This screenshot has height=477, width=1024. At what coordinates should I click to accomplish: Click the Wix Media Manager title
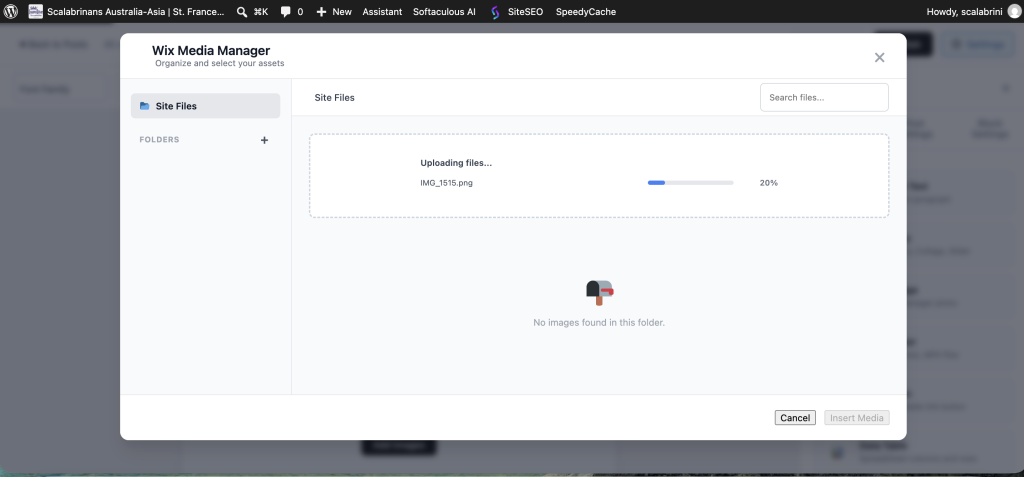coord(211,50)
